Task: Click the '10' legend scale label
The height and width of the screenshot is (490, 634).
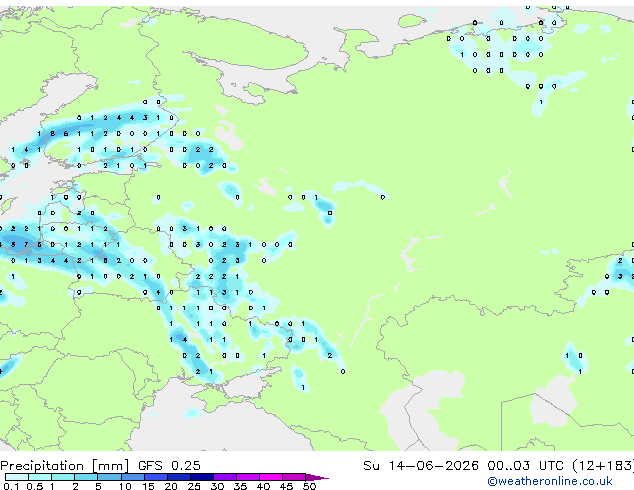Action: pos(125,486)
